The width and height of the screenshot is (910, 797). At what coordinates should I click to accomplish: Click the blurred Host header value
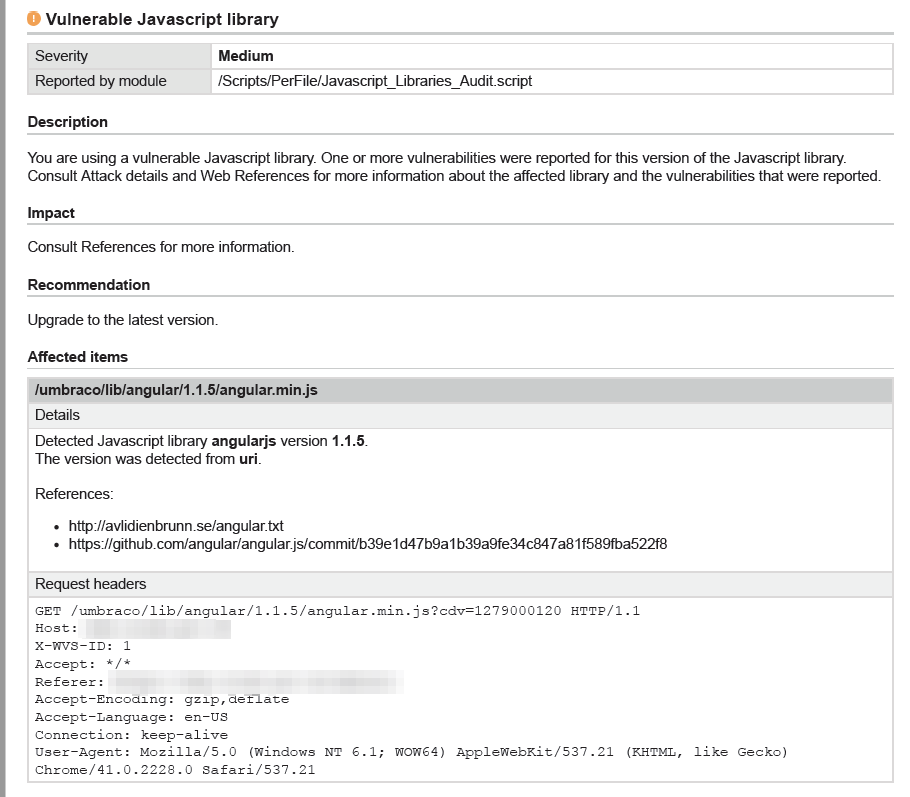[156, 629]
